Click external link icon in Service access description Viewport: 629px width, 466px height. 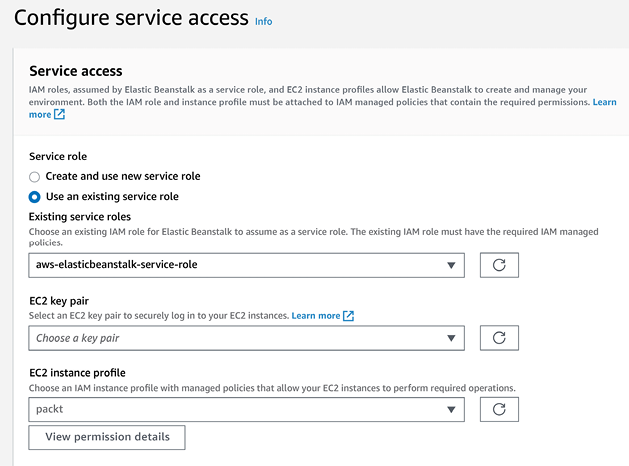[60, 114]
